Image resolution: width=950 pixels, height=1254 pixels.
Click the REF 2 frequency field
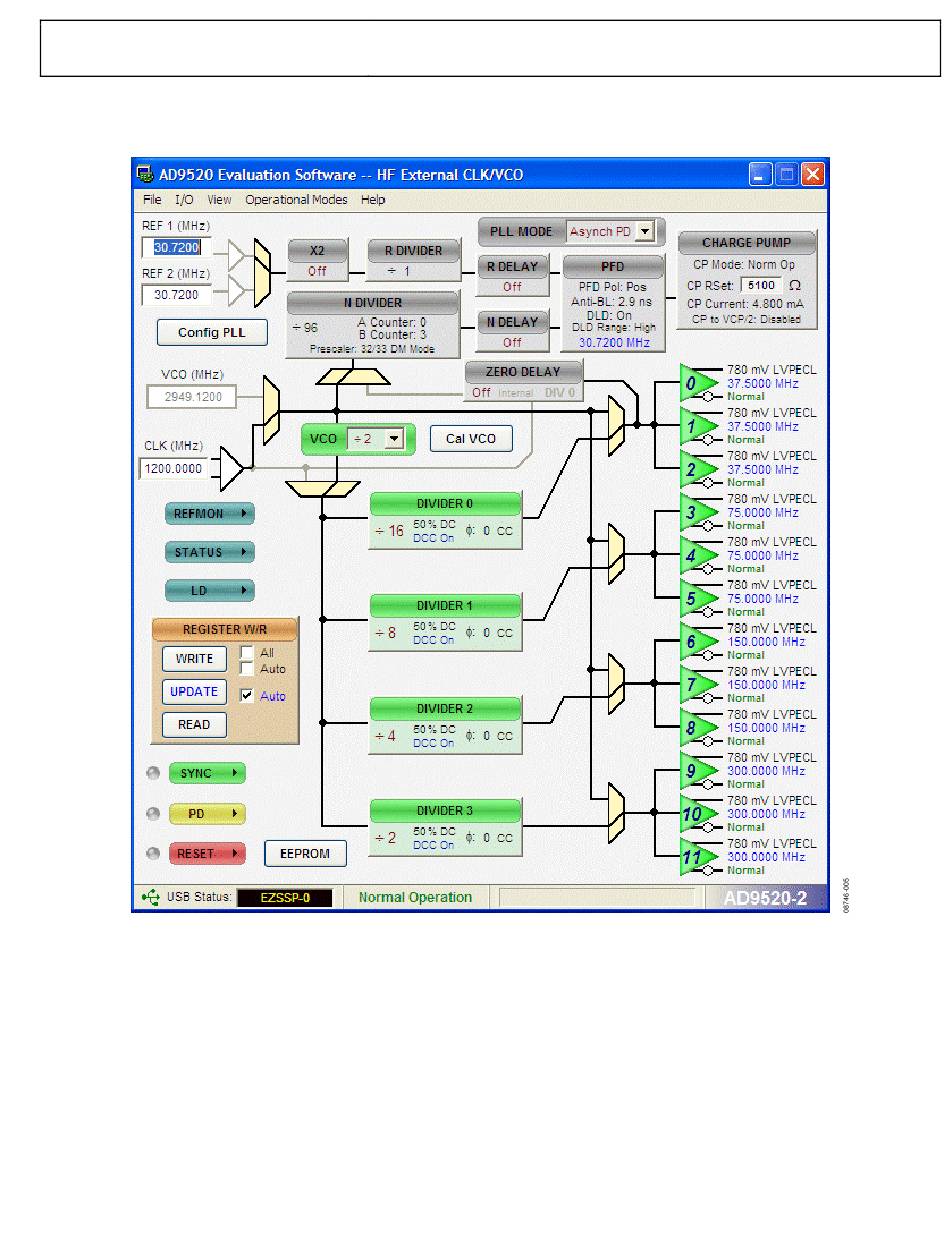click(x=176, y=295)
